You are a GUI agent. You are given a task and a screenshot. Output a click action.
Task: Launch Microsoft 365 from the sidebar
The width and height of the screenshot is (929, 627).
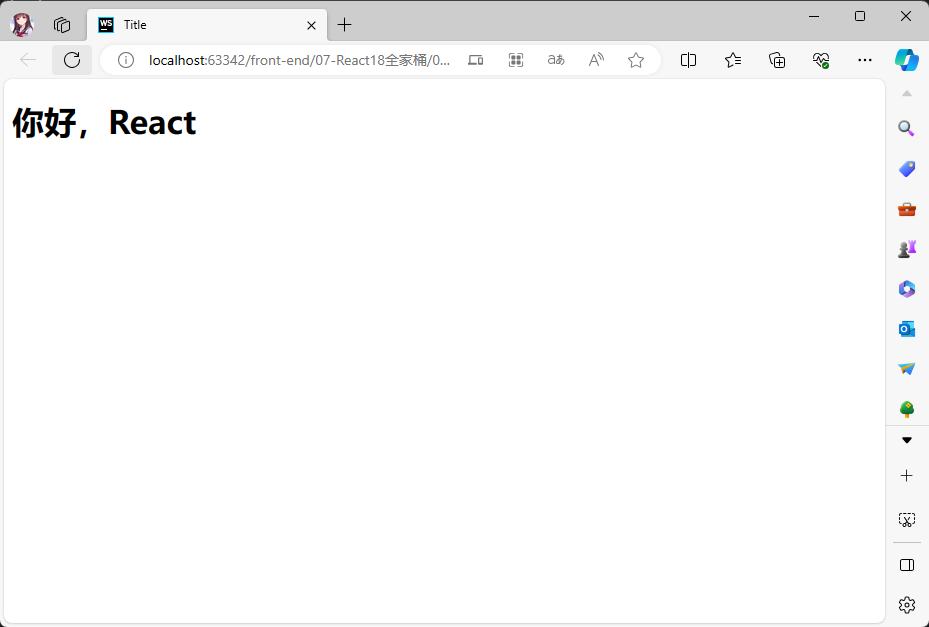click(907, 289)
